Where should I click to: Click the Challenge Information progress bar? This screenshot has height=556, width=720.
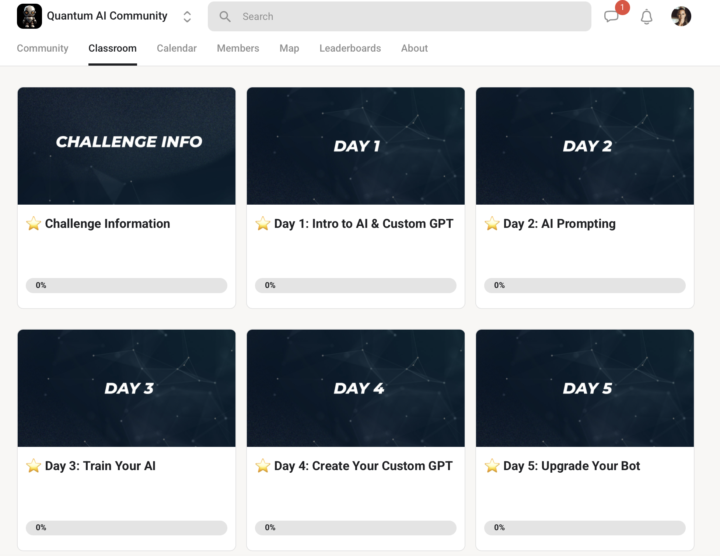pos(127,285)
